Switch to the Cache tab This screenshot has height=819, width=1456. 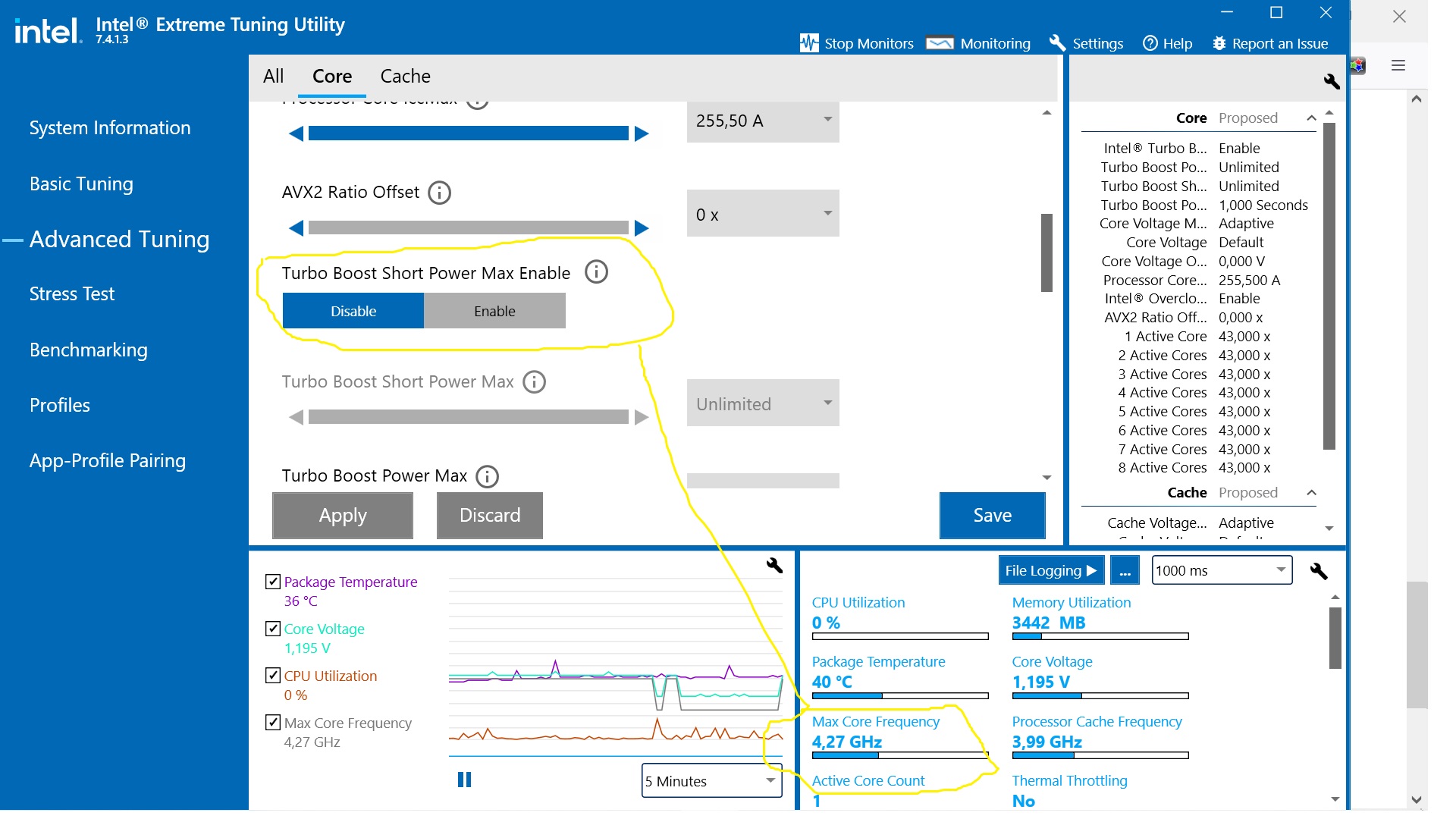(x=405, y=77)
